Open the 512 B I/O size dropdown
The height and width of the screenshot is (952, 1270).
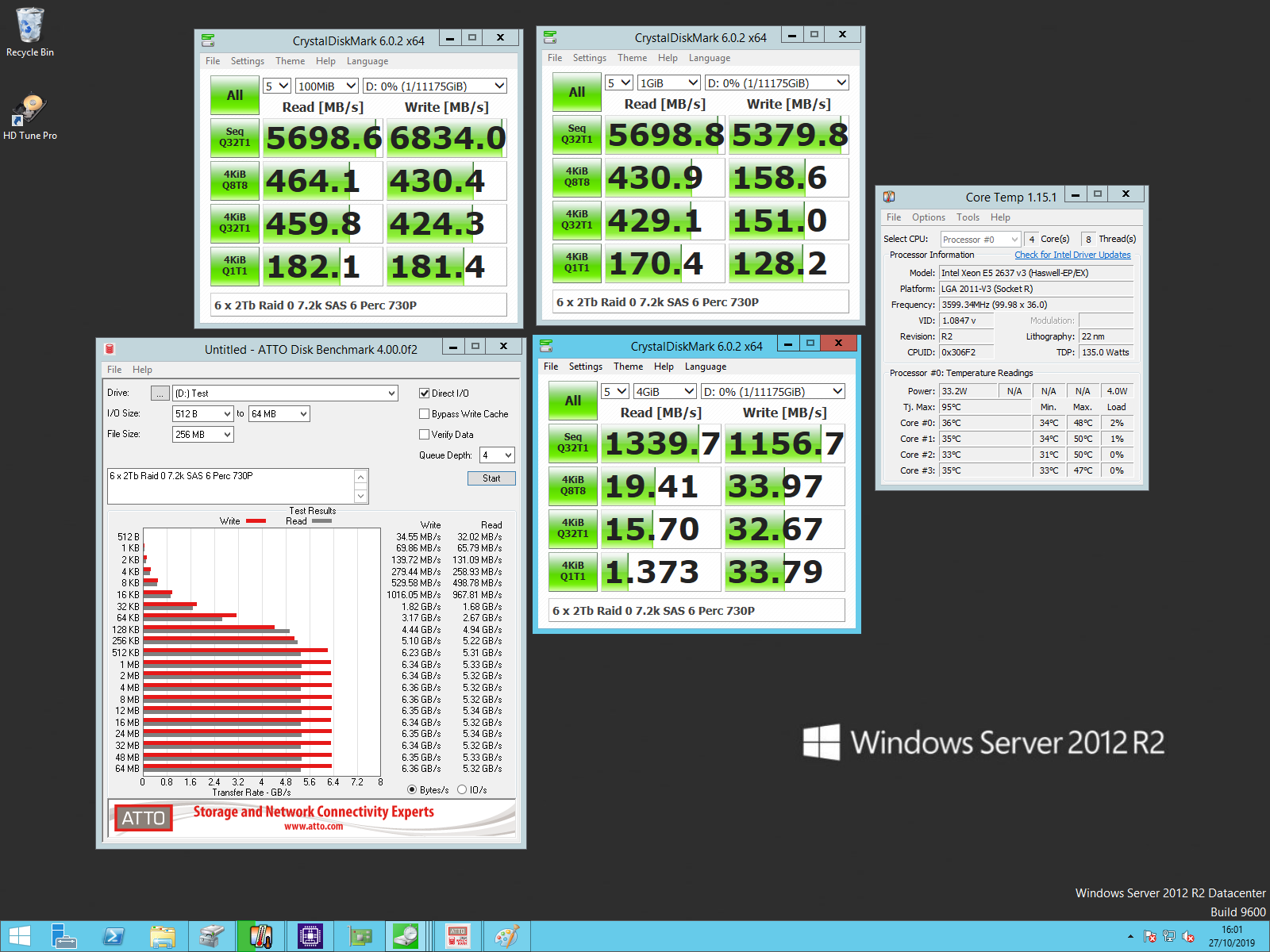203,414
